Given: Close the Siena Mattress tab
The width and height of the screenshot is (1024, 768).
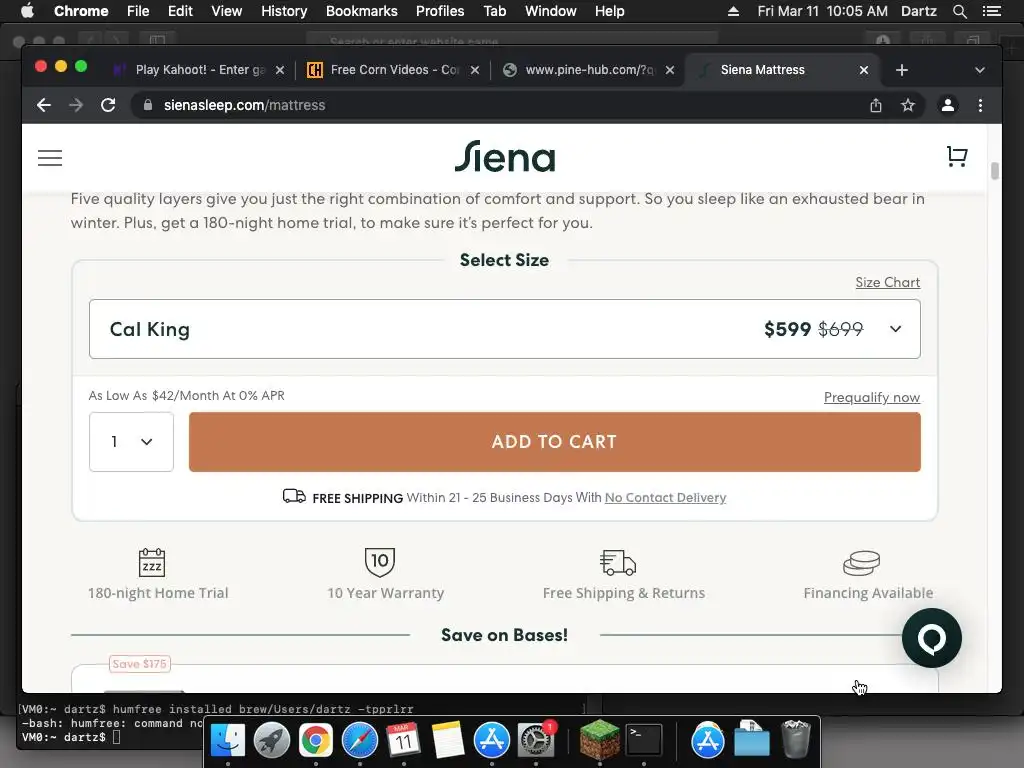Looking at the screenshot, I should click(864, 70).
